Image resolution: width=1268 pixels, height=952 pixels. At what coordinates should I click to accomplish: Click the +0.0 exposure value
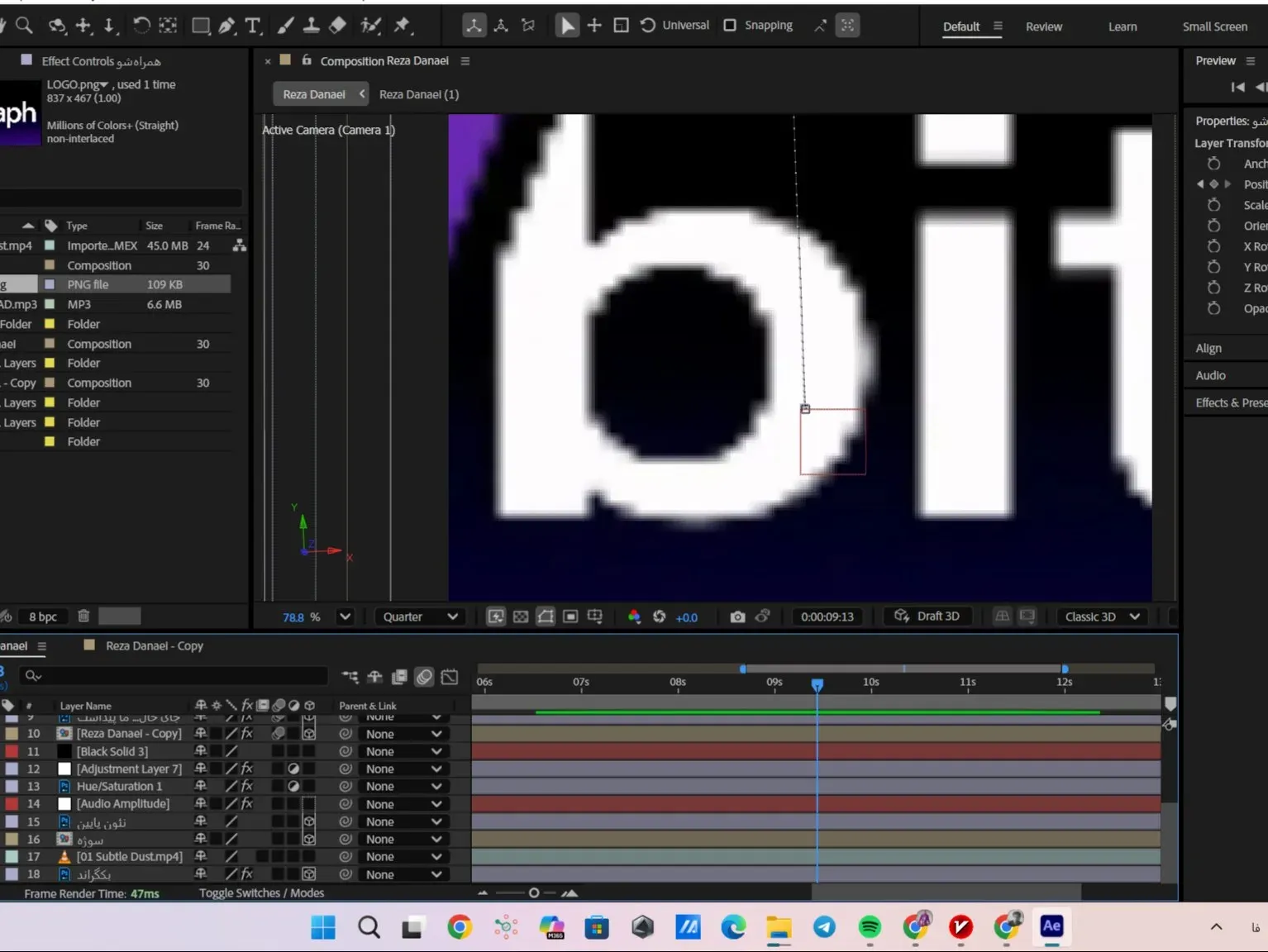[x=686, y=617]
